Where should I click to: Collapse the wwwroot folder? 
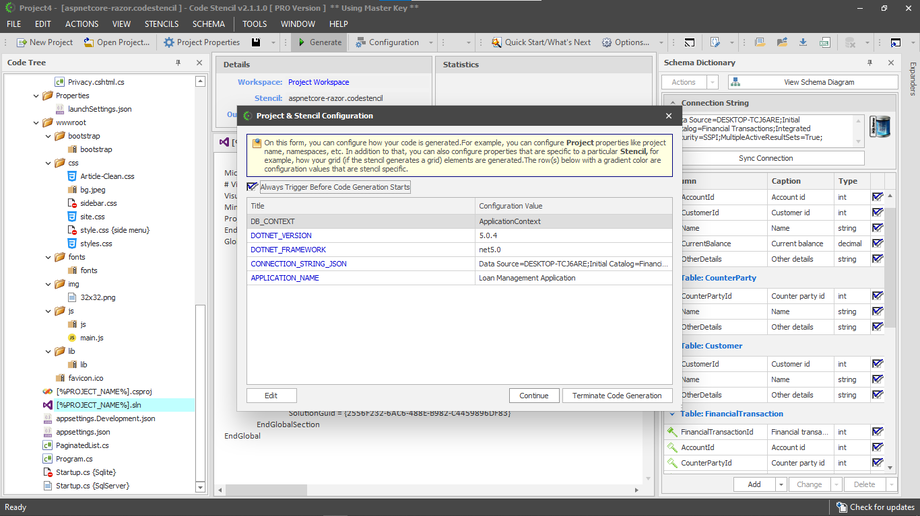35,122
